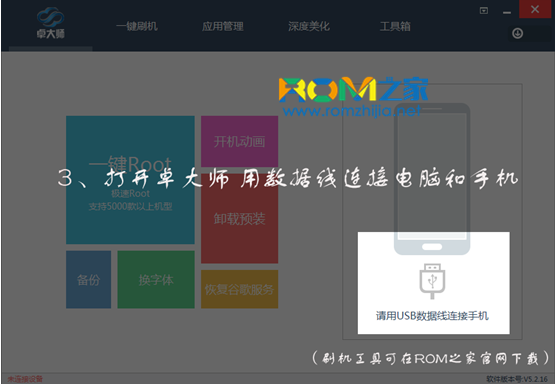The width and height of the screenshot is (555, 384).
Task: Open the download manager icon
Action: [517, 33]
